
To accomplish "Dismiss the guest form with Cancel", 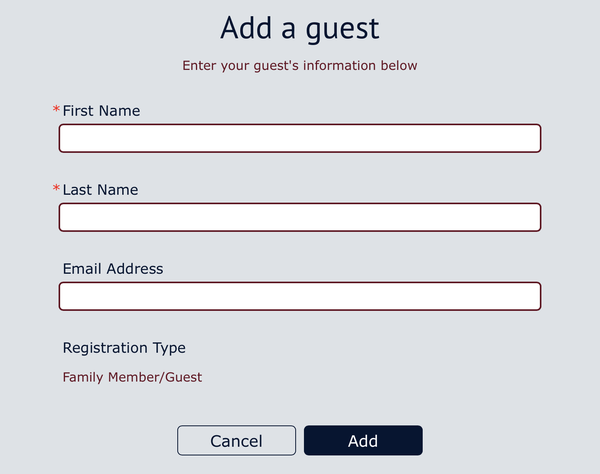I will point(236,441).
